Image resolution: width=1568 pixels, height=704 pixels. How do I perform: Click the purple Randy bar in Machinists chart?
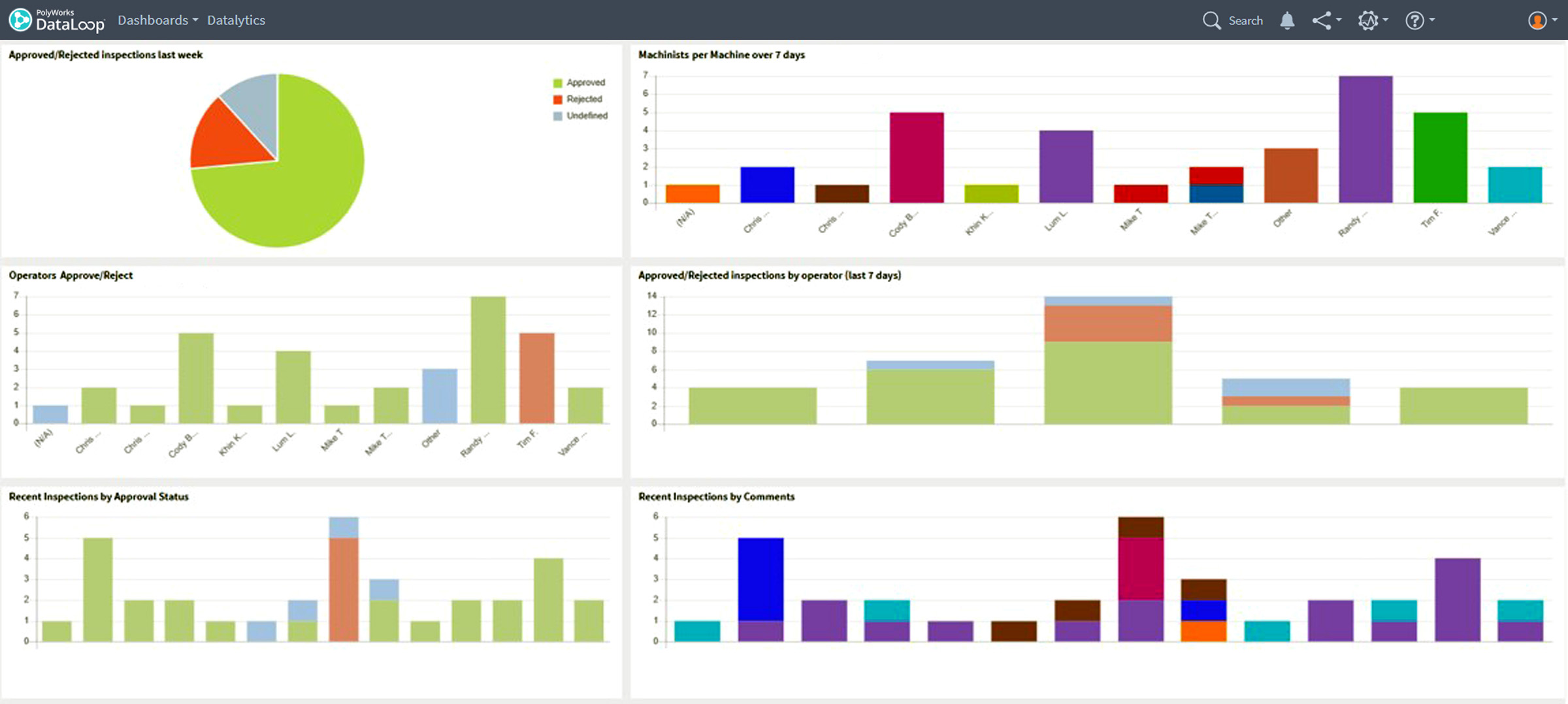[1365, 139]
